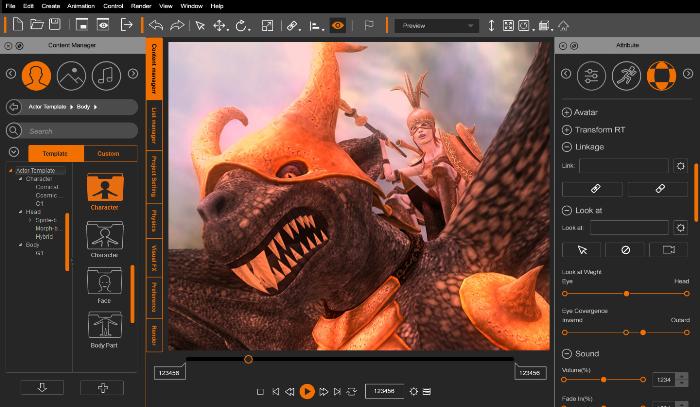
Task: Click the Move transform tool in toolbar
Action: pos(221,25)
